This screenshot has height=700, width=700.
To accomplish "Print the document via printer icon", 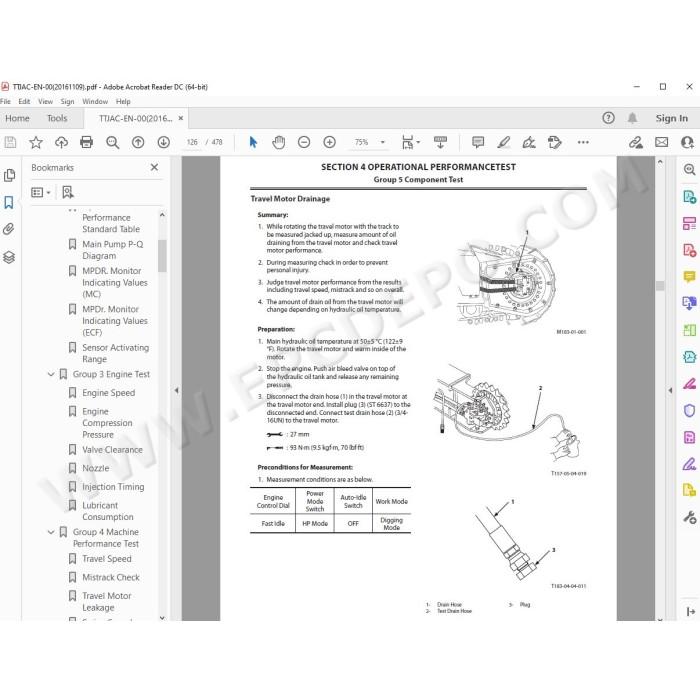I will pos(86,142).
